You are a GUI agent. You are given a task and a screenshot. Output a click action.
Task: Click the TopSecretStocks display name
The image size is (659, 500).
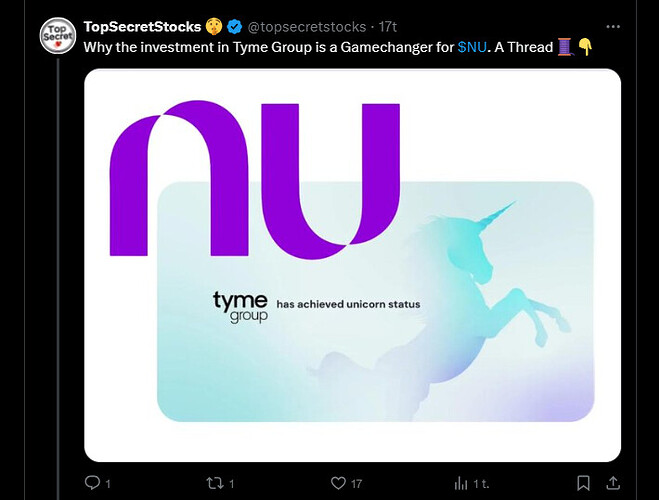pyautogui.click(x=142, y=27)
